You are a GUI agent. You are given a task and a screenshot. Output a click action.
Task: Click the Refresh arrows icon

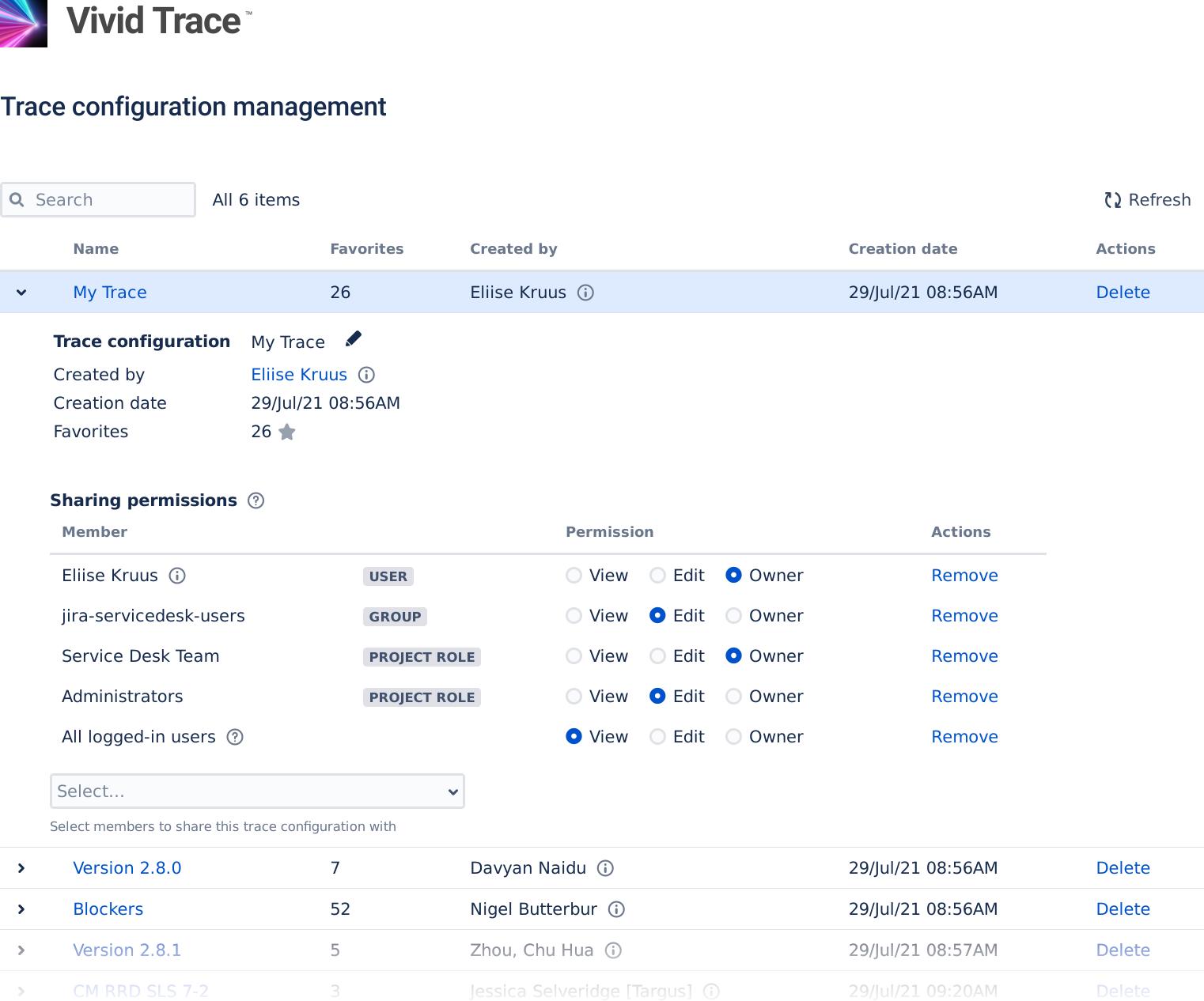pos(1113,200)
